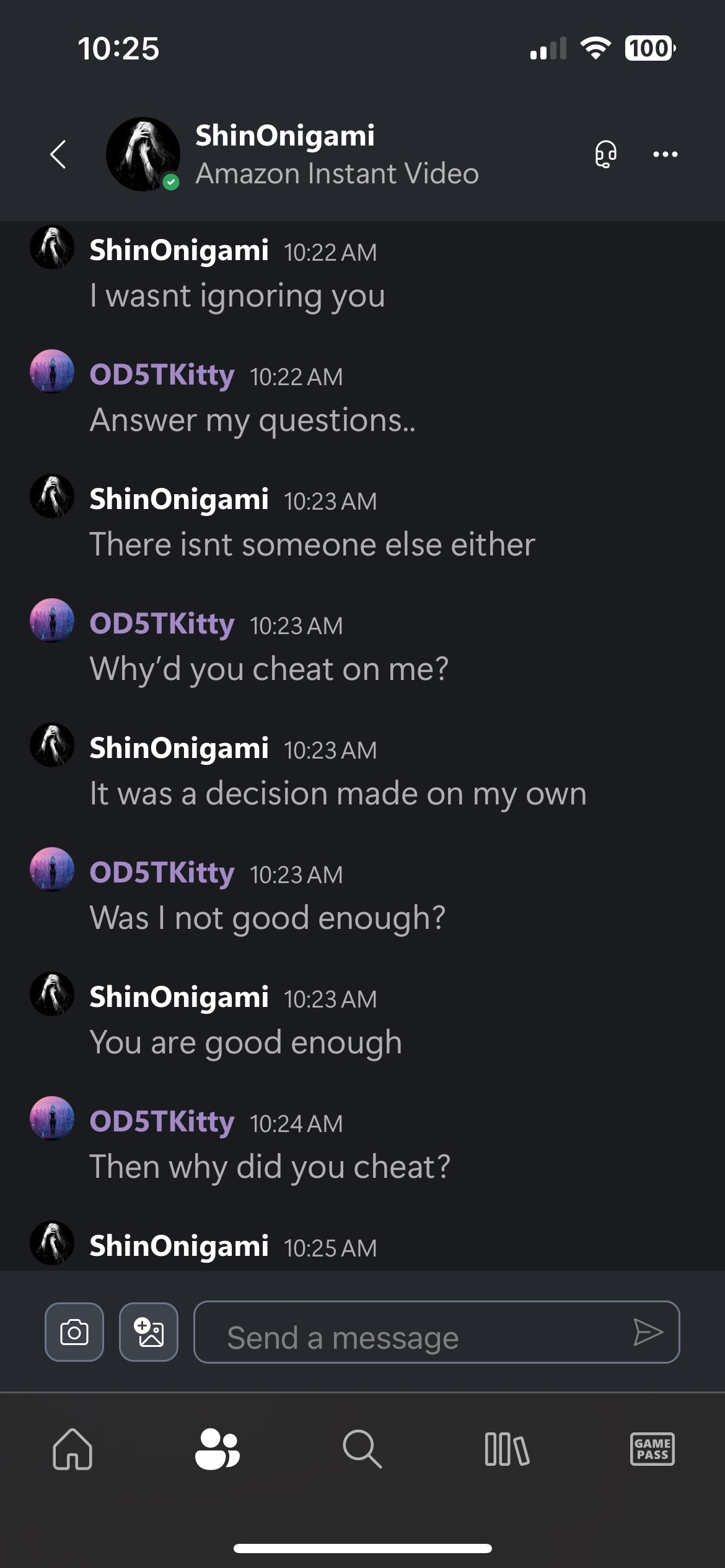Go to the Home tab
Screen dimensions: 725x1568
tap(72, 1449)
